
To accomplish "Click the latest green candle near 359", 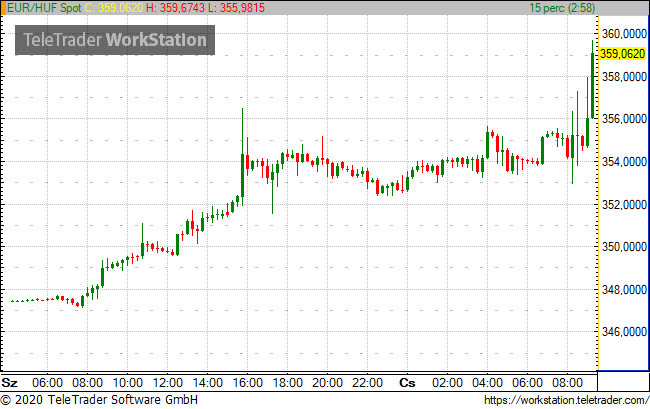I will click(592, 79).
